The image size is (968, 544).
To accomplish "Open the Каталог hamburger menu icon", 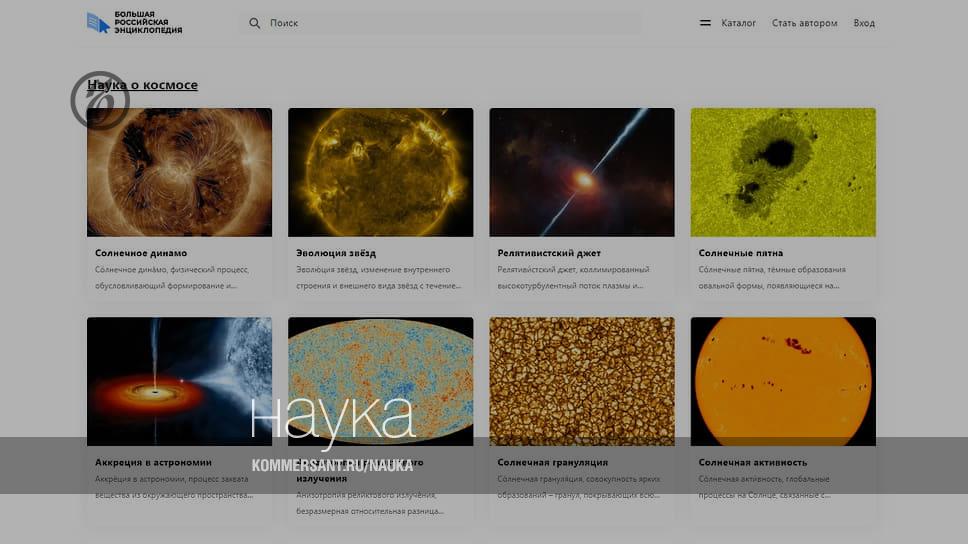I will pos(705,23).
